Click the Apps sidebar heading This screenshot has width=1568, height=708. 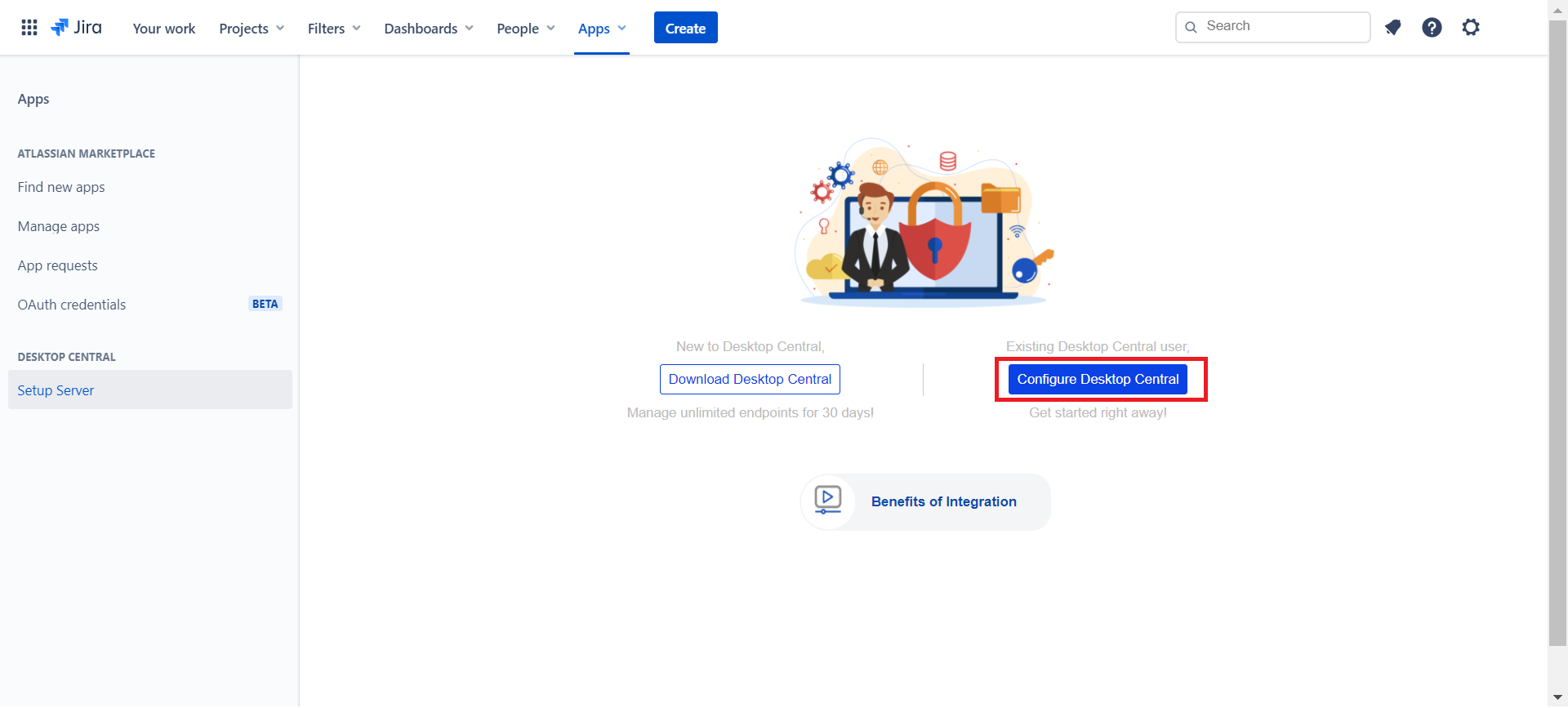click(33, 99)
